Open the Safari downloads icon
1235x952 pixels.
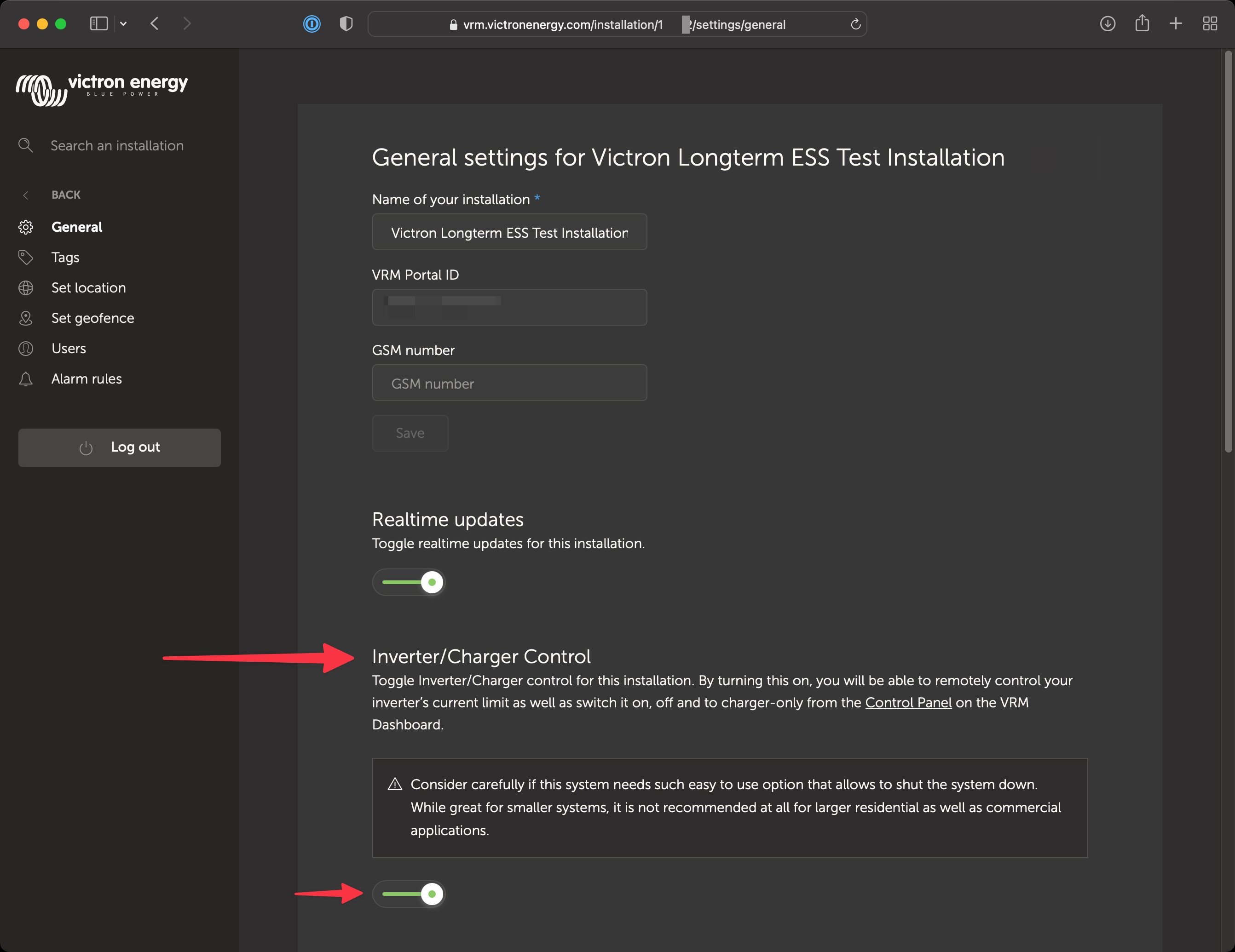click(1107, 24)
